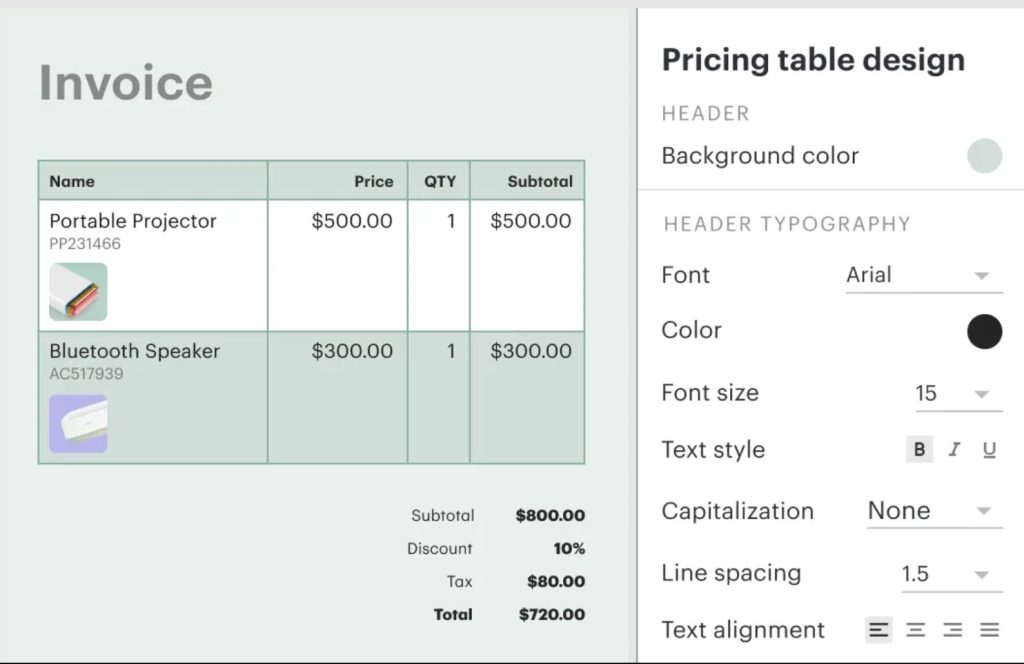This screenshot has height=664, width=1024.
Task: Toggle italic text style
Action: [954, 450]
